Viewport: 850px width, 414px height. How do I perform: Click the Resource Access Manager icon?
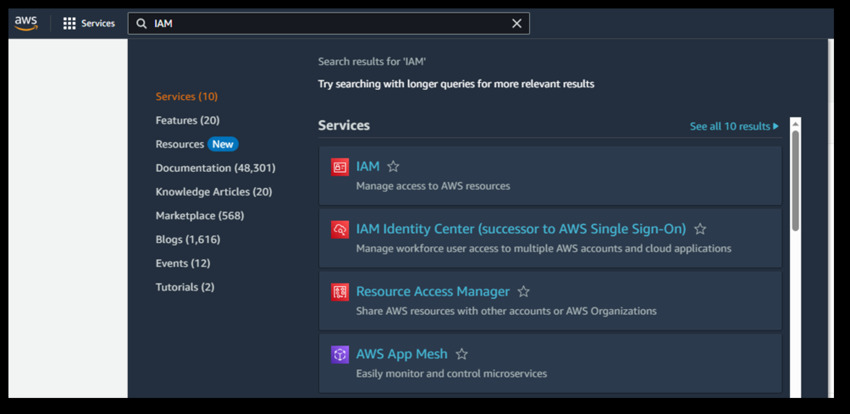pyautogui.click(x=340, y=292)
